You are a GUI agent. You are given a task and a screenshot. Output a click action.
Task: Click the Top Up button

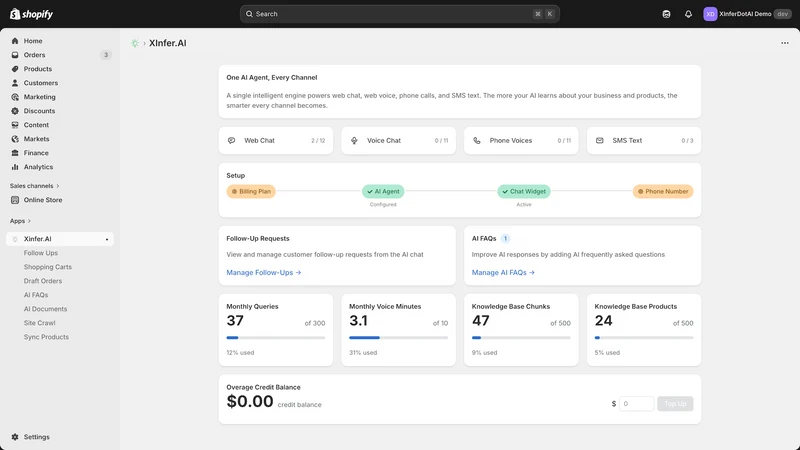[x=675, y=404]
